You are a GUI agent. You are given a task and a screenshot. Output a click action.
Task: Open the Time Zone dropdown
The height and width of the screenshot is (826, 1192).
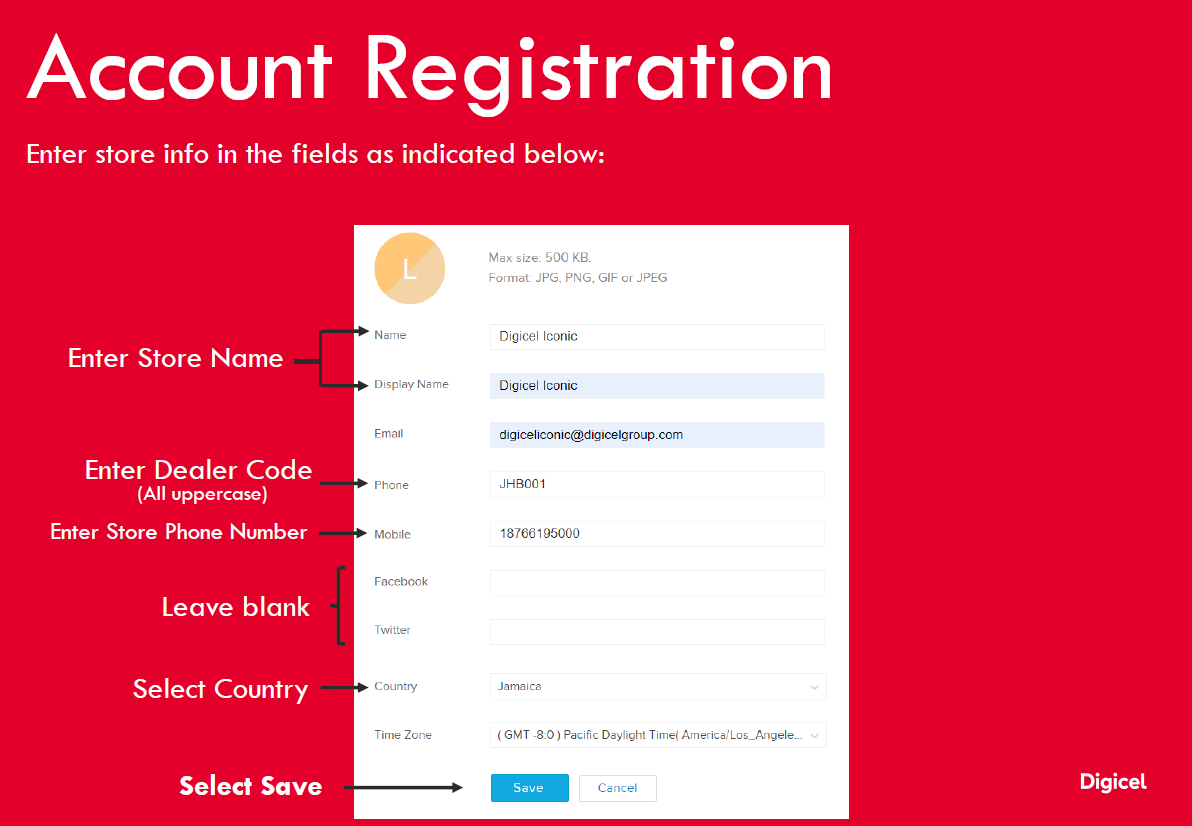tap(658, 736)
